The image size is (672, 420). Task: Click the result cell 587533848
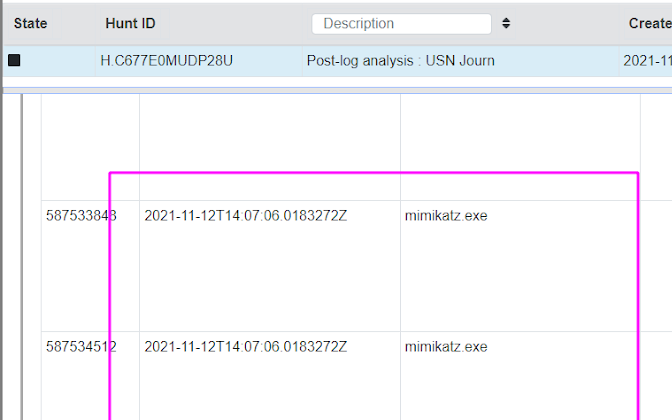pos(81,215)
